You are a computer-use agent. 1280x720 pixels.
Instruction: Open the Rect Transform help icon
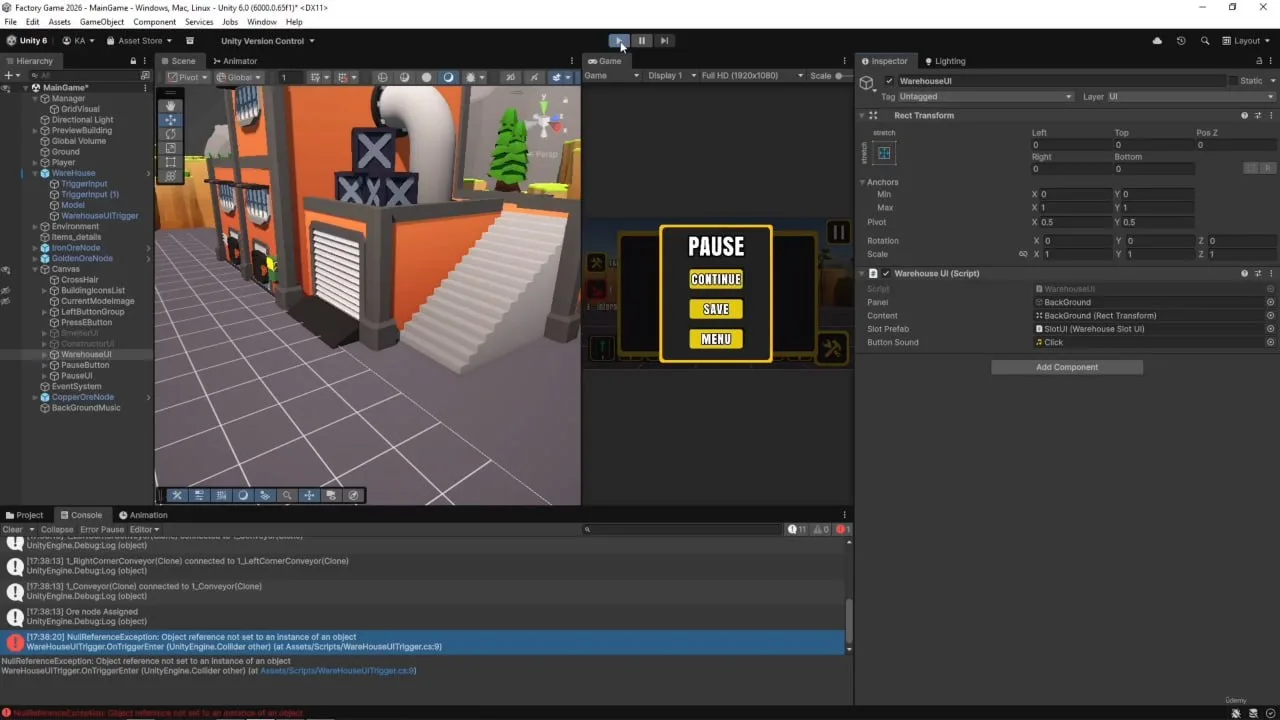[1245, 115]
